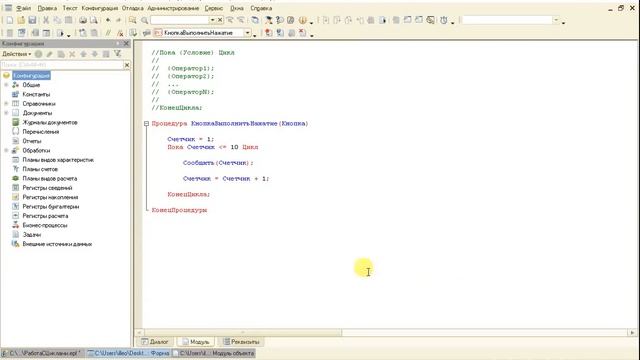Close the Configuration panel
The height and width of the screenshot is (360, 640).
click(x=126, y=43)
